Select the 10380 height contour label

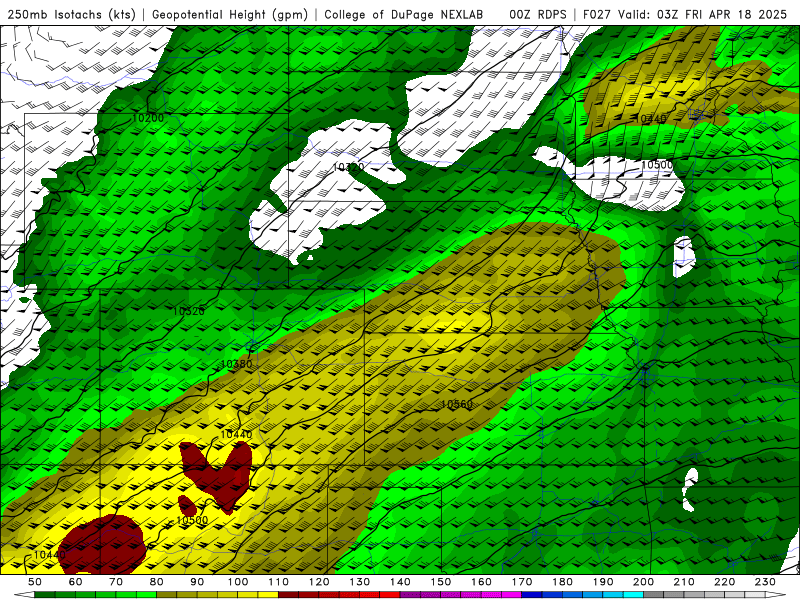click(236, 364)
